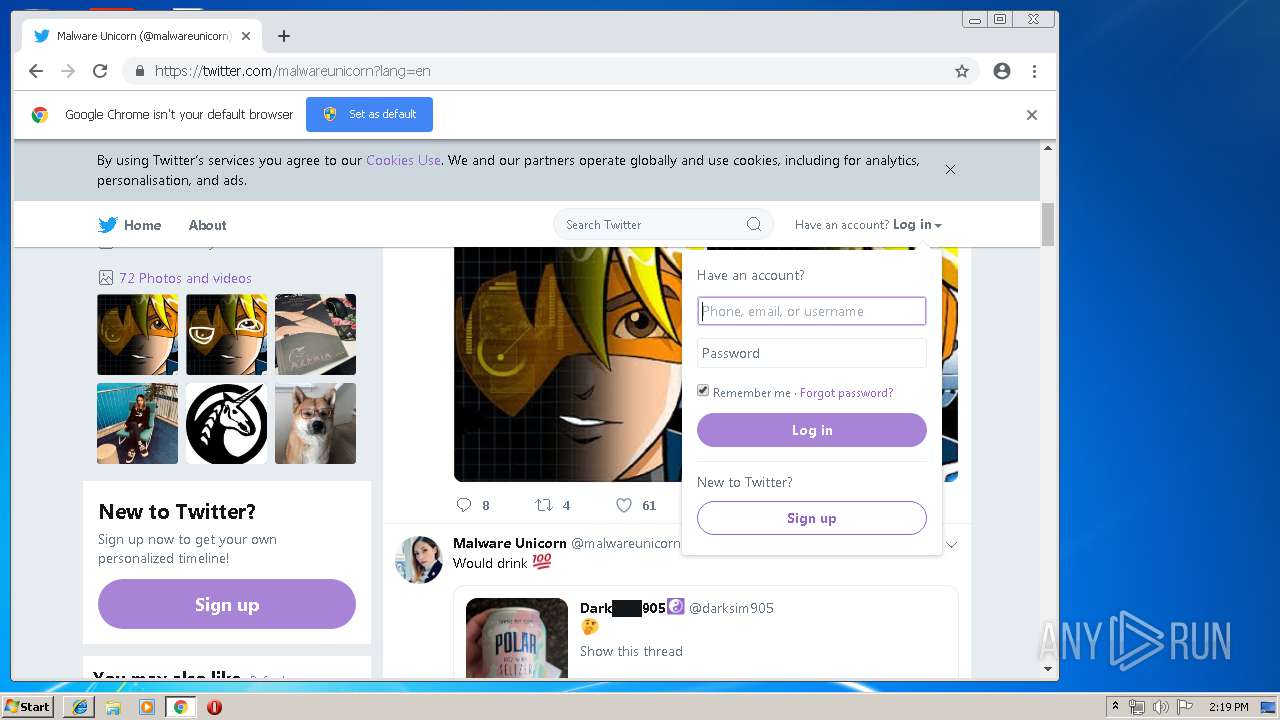Image resolution: width=1280 pixels, height=720 pixels.
Task: Click the Show this thread link
Action: tap(631, 651)
